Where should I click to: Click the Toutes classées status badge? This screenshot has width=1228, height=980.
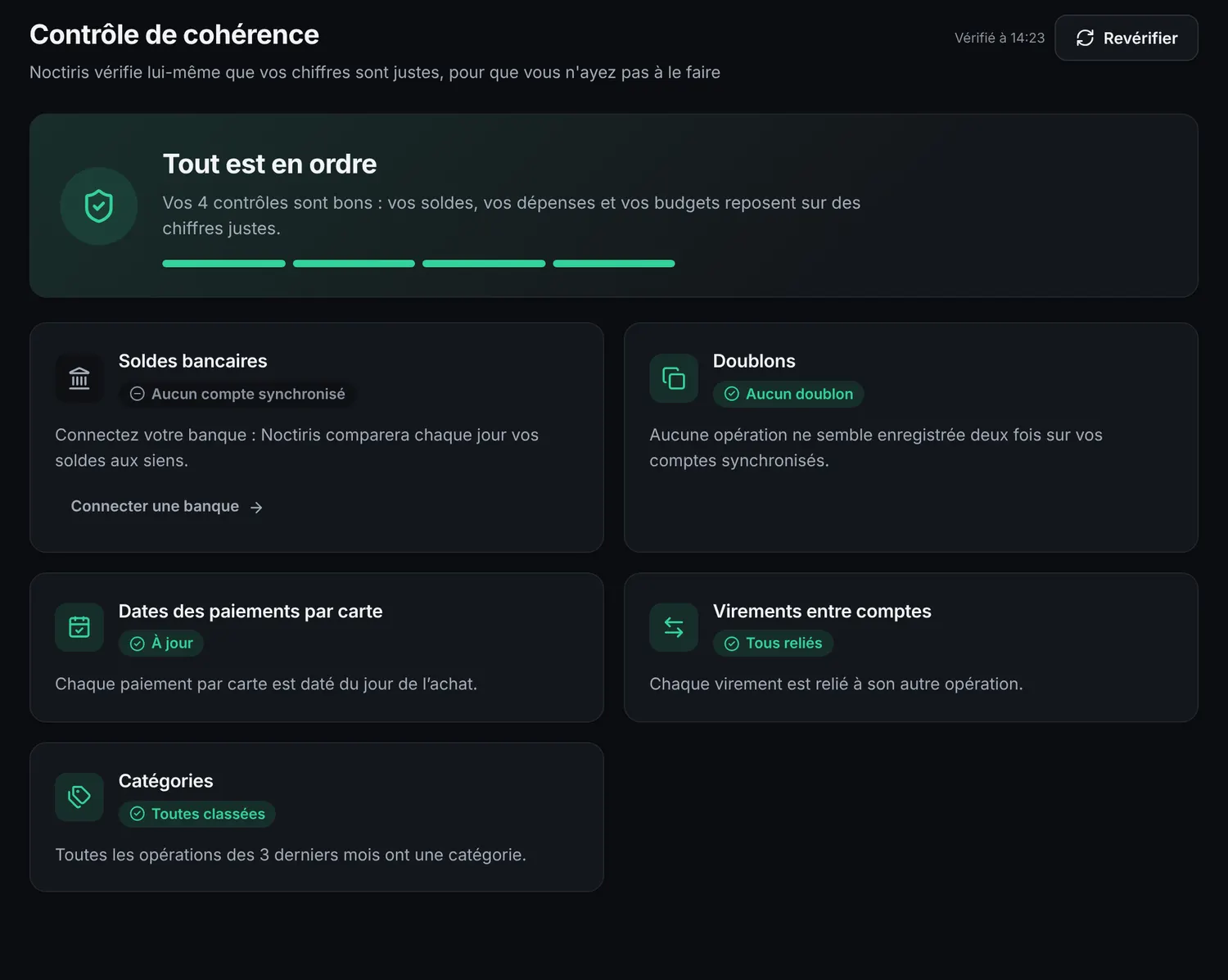(197, 814)
